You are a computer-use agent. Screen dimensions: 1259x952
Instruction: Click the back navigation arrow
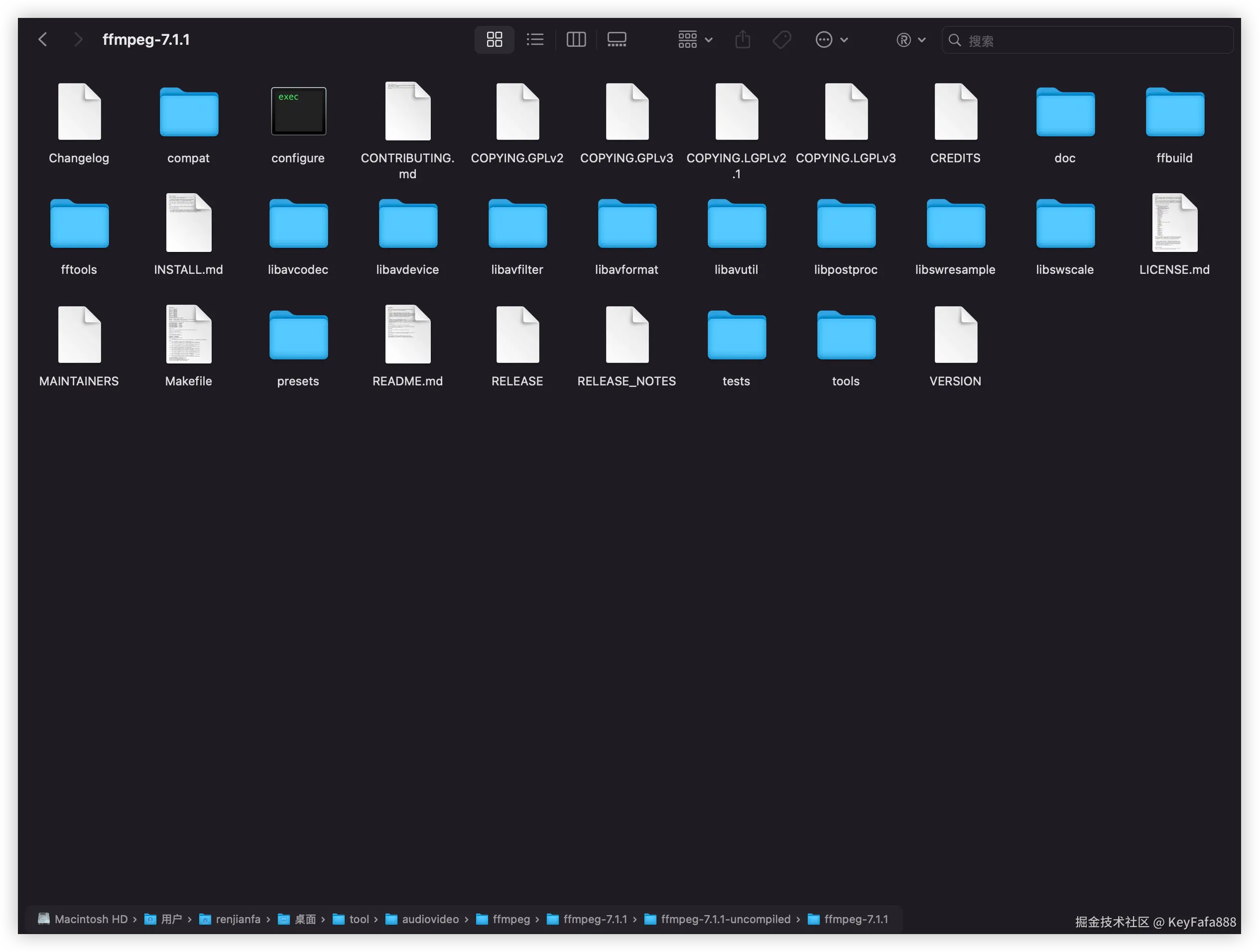click(x=43, y=39)
